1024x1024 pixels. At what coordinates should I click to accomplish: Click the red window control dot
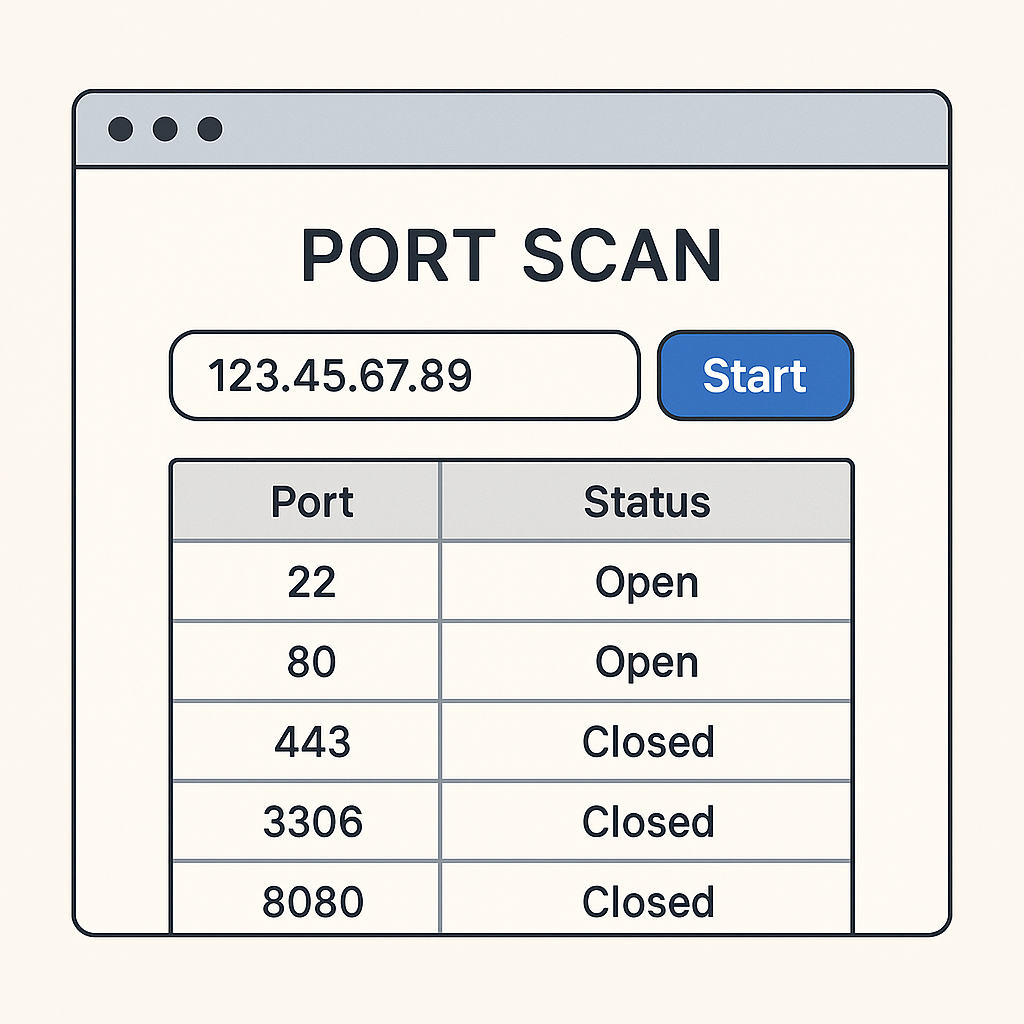(x=124, y=128)
